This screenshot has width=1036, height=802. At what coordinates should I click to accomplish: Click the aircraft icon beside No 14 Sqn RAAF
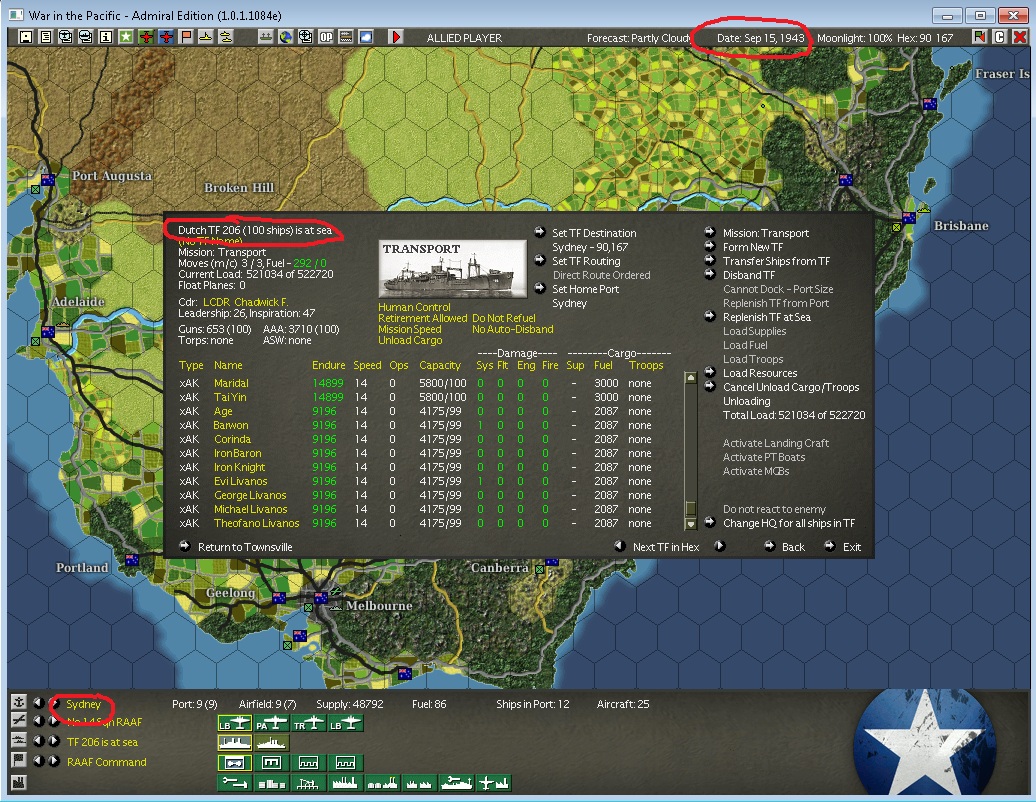pos(18,721)
